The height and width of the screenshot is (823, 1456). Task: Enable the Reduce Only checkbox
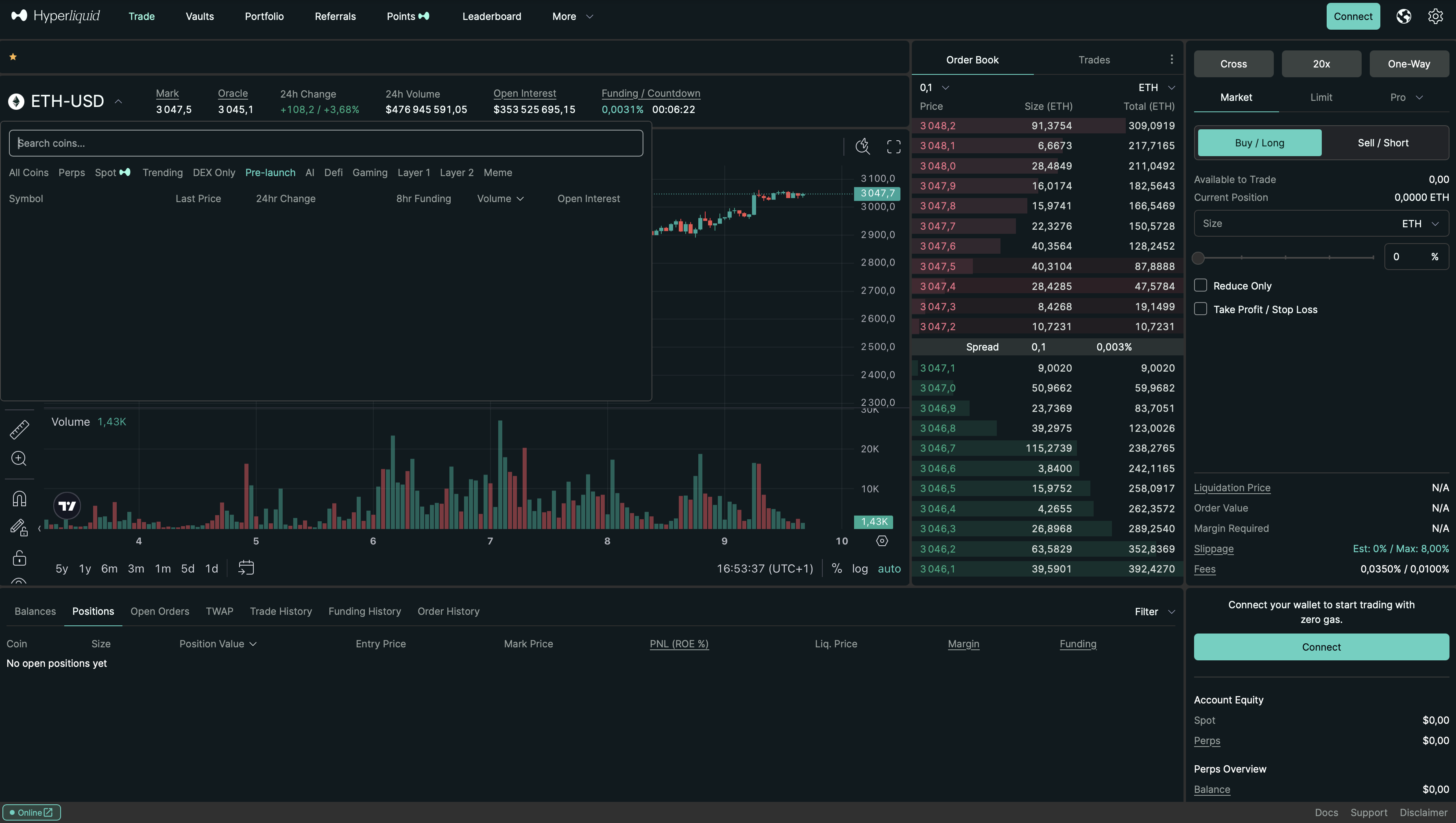coord(1201,285)
